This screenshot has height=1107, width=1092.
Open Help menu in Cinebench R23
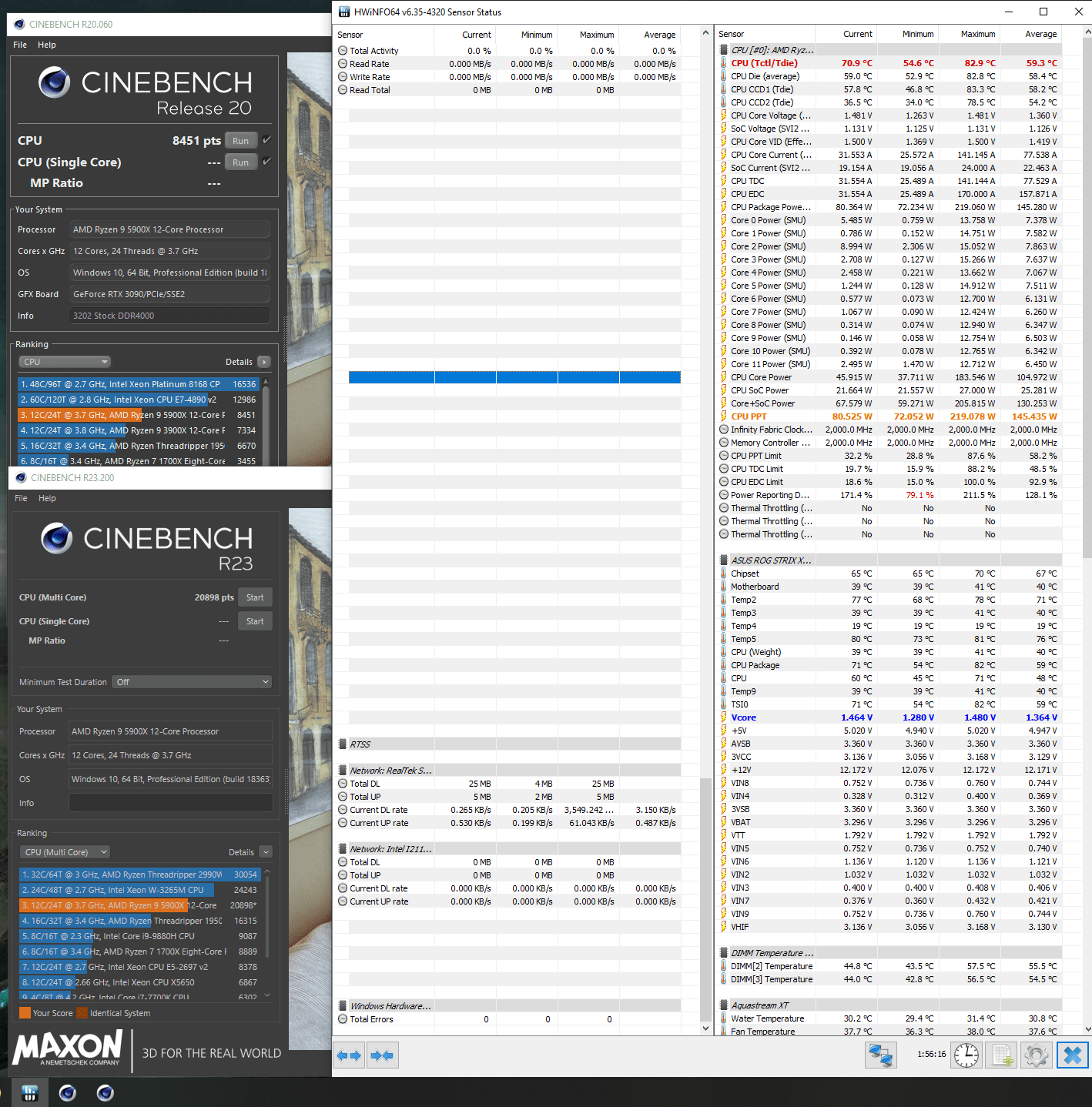(x=48, y=498)
